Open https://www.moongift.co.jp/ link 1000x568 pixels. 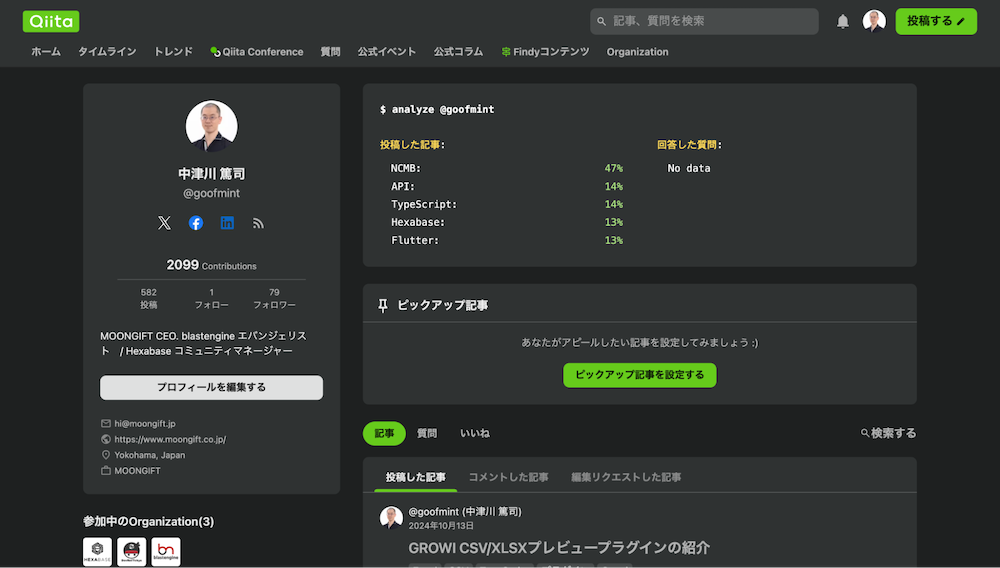click(x=170, y=439)
